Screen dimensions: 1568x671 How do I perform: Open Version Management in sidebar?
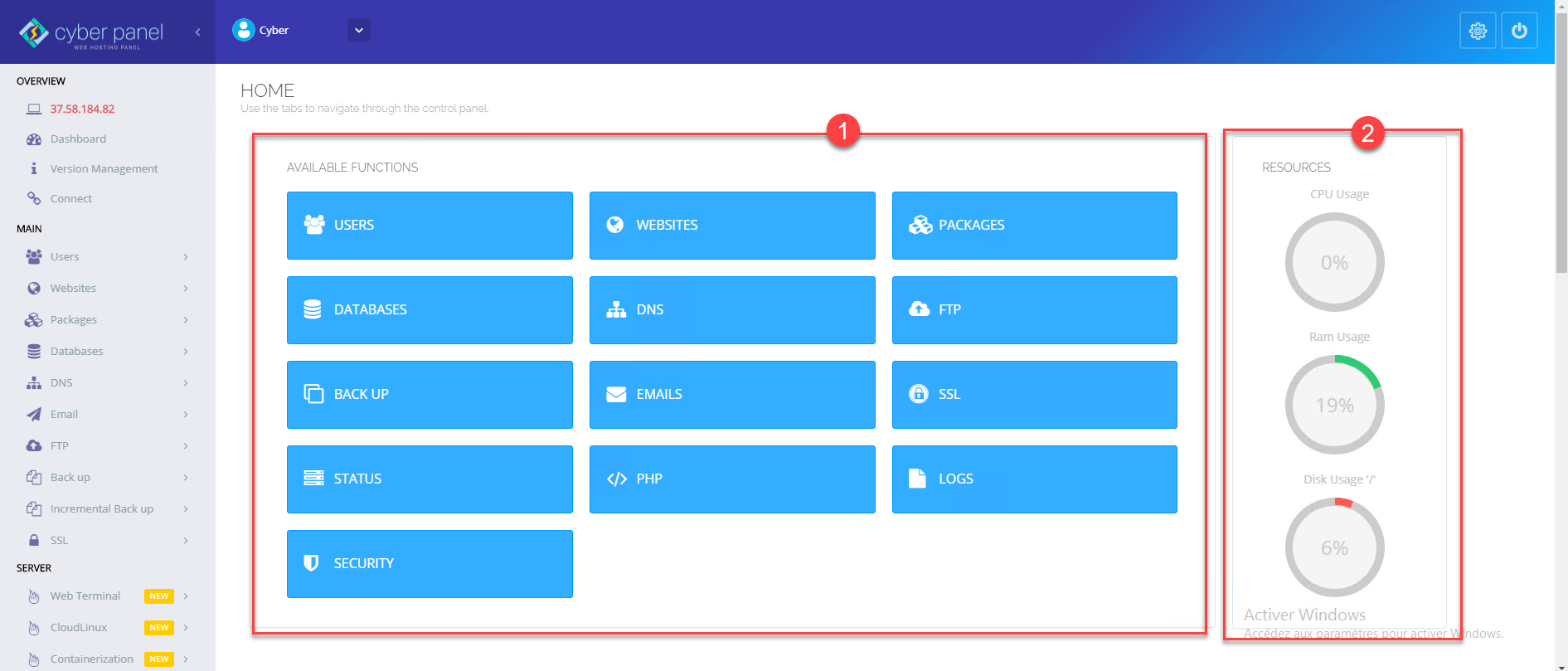[104, 168]
